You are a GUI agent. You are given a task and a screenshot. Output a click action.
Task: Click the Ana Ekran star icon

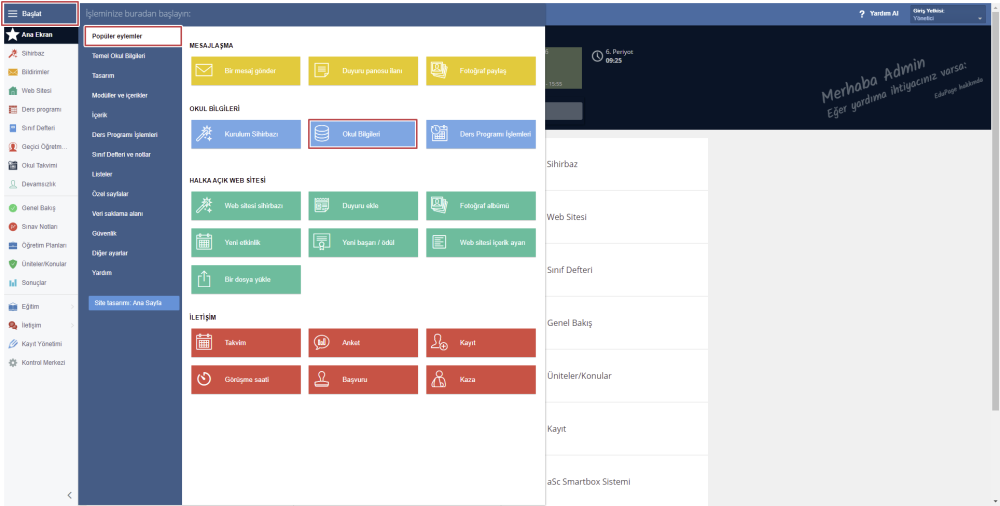pyautogui.click(x=12, y=34)
